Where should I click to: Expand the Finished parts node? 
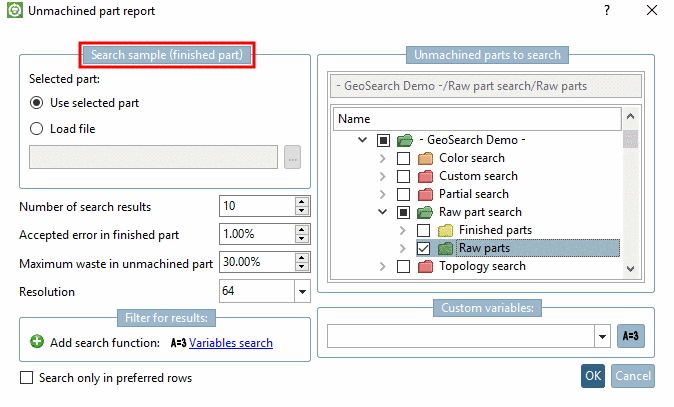point(403,230)
